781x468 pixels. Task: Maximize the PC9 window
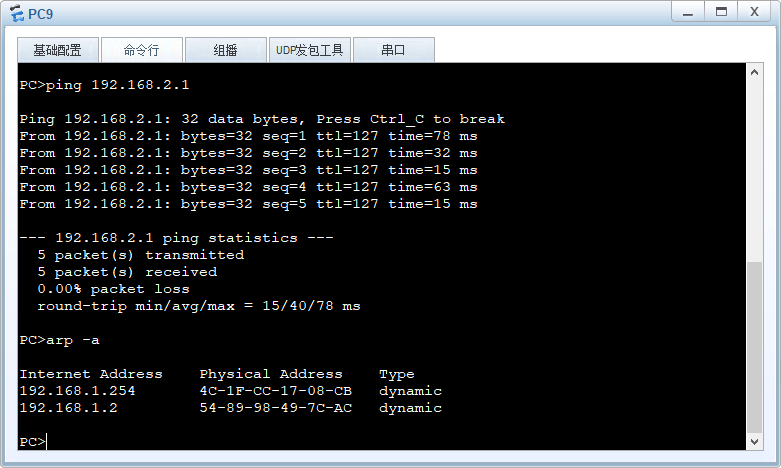tap(719, 11)
